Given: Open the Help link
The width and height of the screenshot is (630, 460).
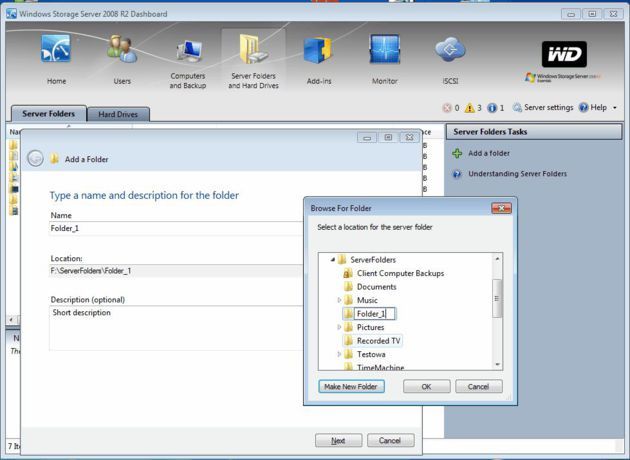Looking at the screenshot, I should click(x=598, y=107).
